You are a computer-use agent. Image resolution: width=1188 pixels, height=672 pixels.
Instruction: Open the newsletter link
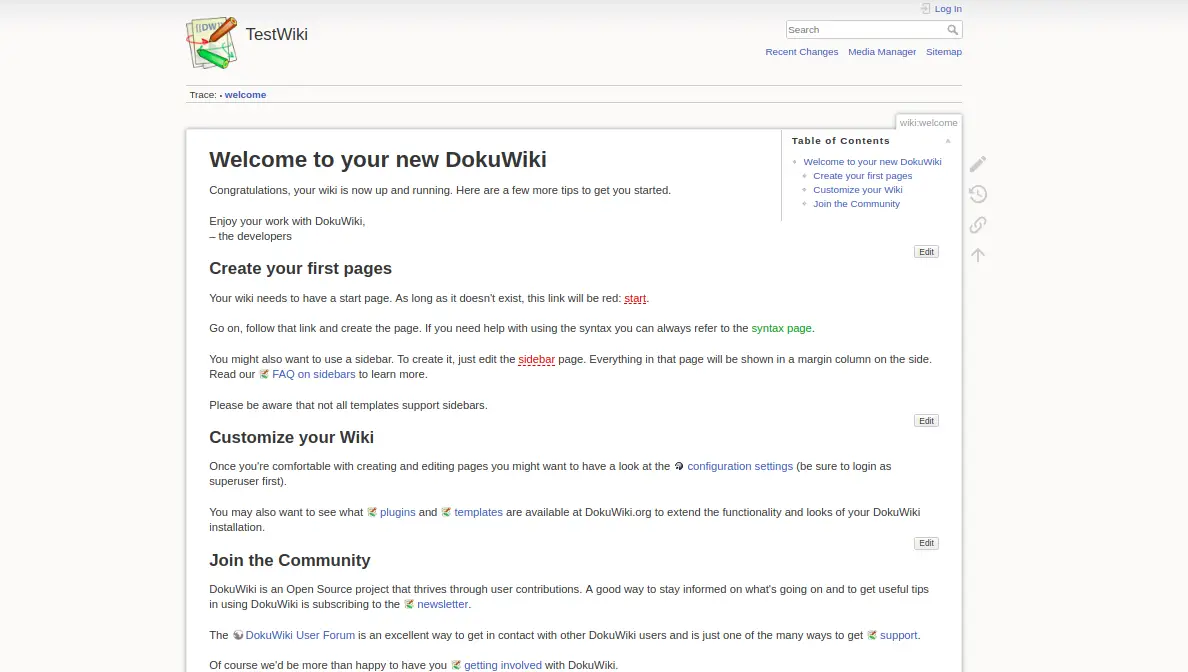click(x=436, y=605)
